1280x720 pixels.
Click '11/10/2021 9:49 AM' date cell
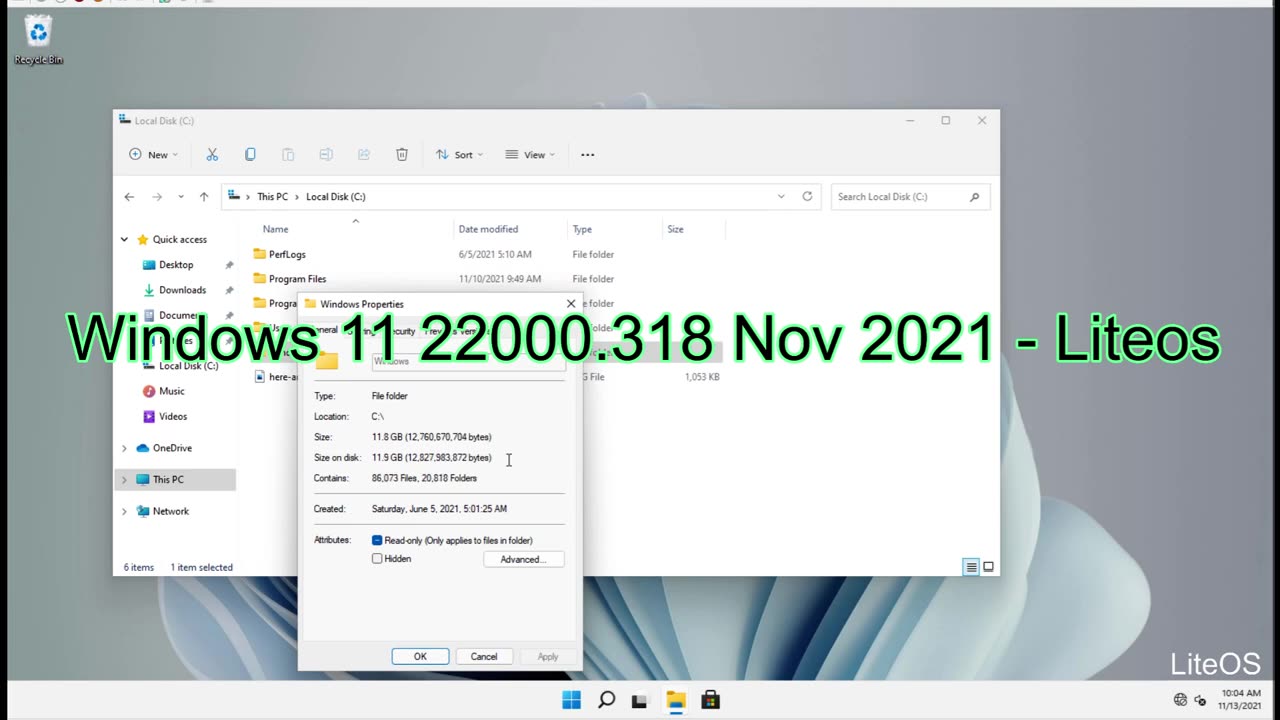click(x=500, y=279)
